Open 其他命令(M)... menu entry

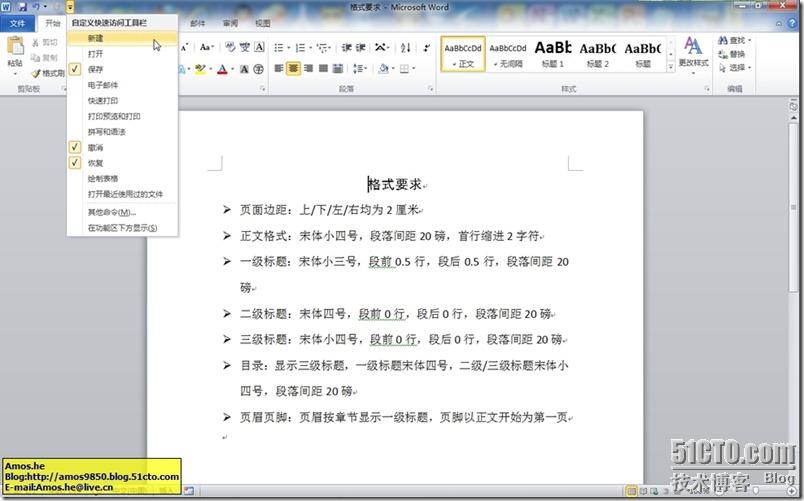(123, 212)
